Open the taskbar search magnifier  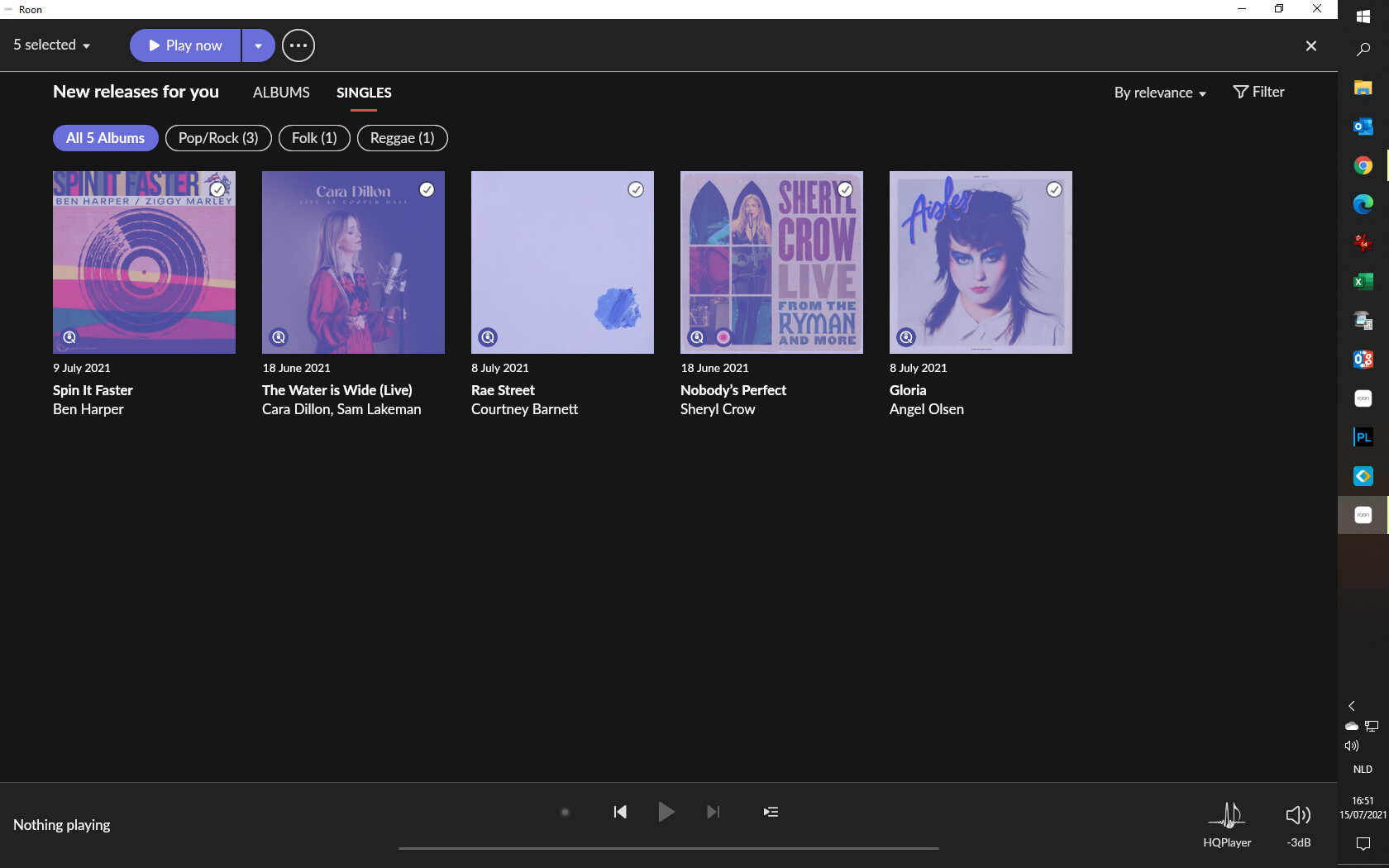click(x=1363, y=50)
